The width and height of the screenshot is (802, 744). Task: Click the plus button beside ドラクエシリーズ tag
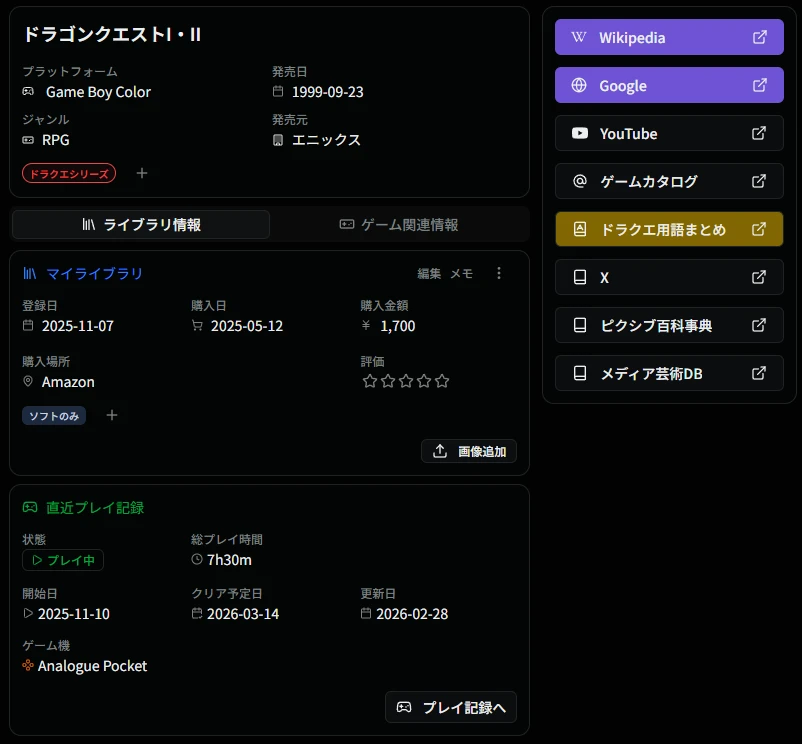pos(141,173)
